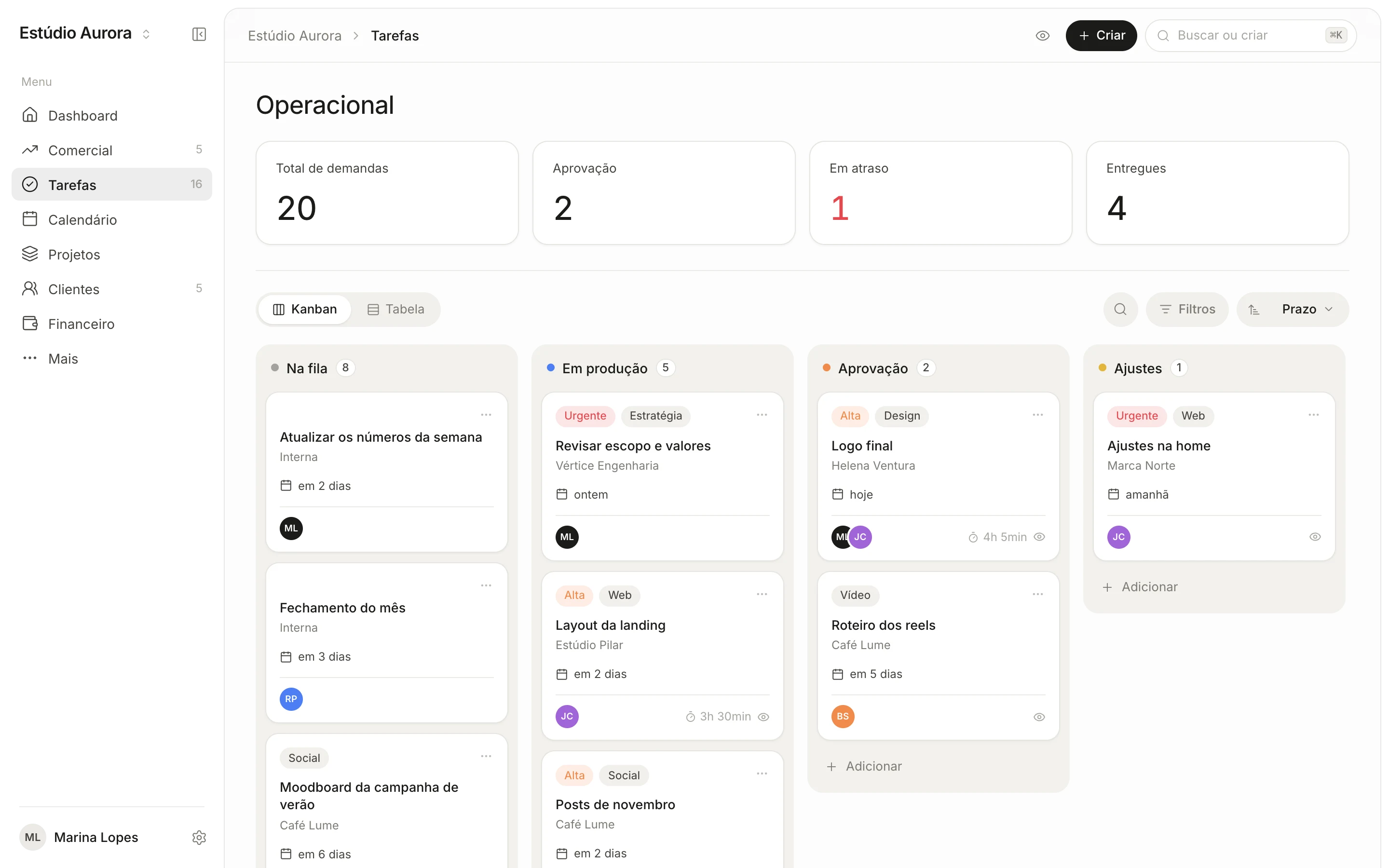This screenshot has width=1389, height=868.
Task: Click the RP avatar on Fechamento do mês
Action: [x=291, y=699]
